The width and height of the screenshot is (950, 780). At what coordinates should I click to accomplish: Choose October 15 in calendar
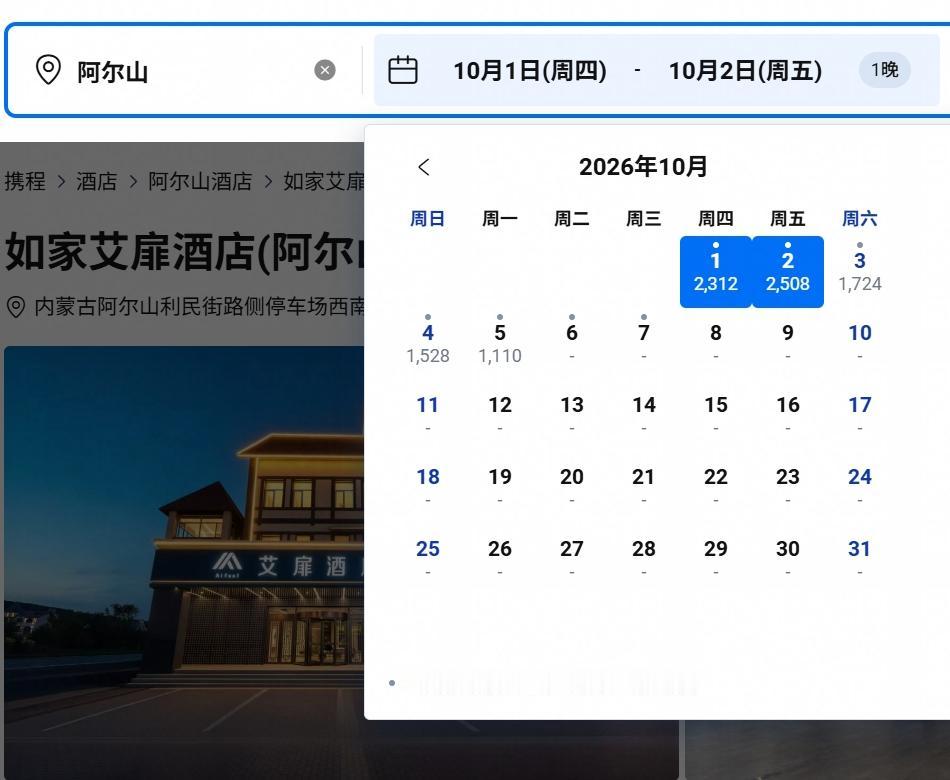(x=716, y=416)
